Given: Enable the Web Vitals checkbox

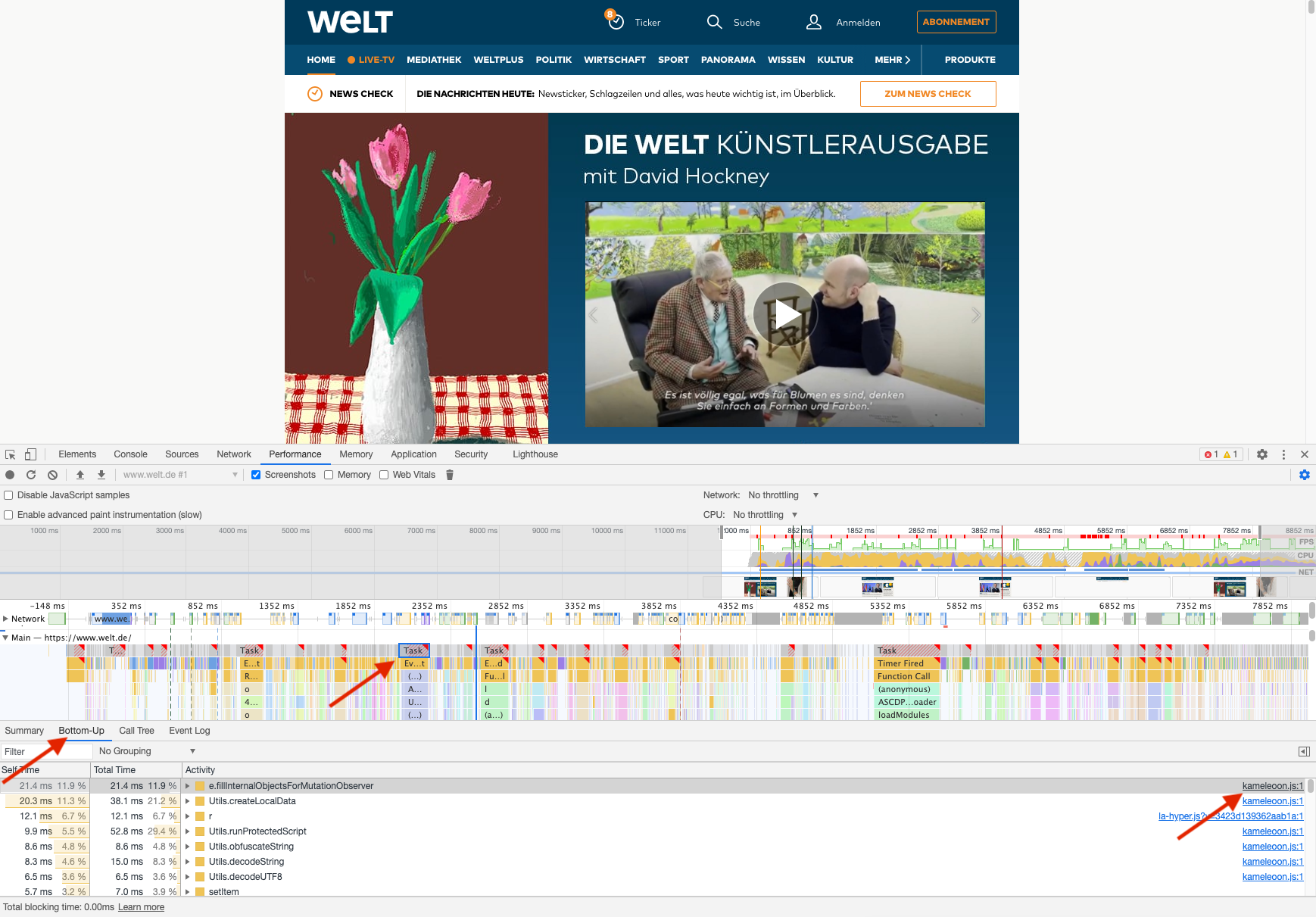Looking at the screenshot, I should click(x=384, y=475).
